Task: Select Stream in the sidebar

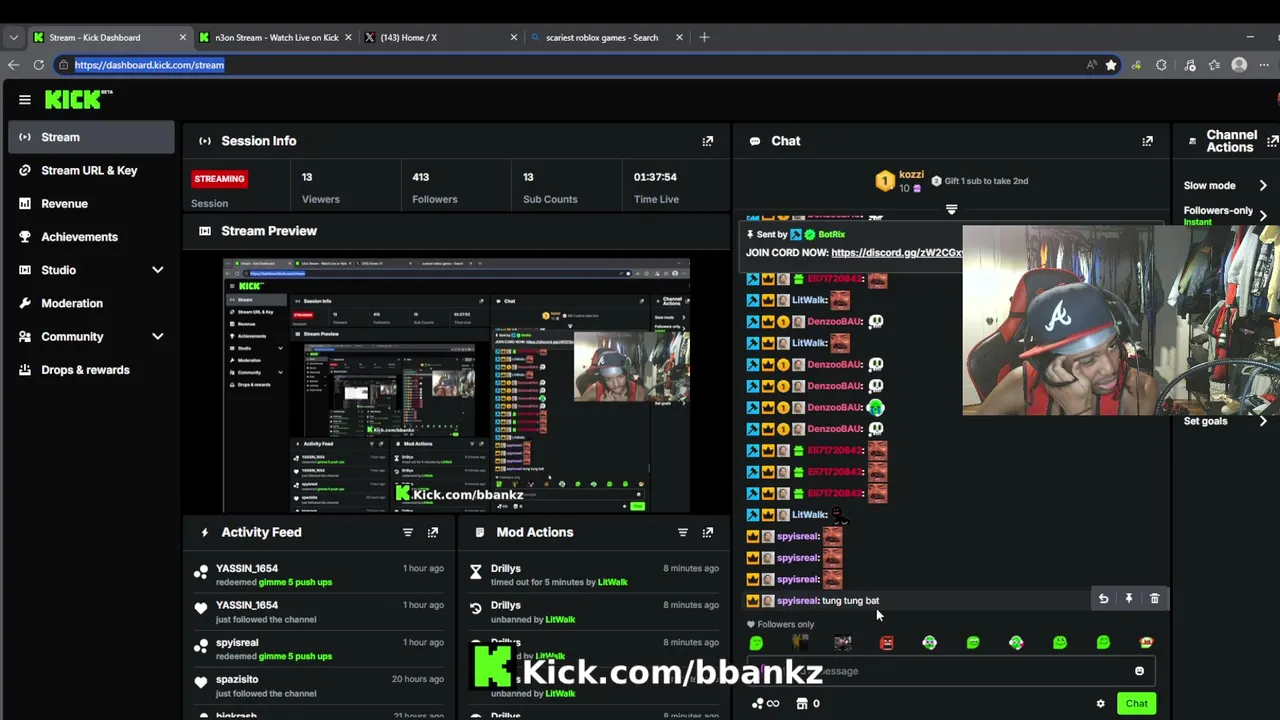Action: 91,137
